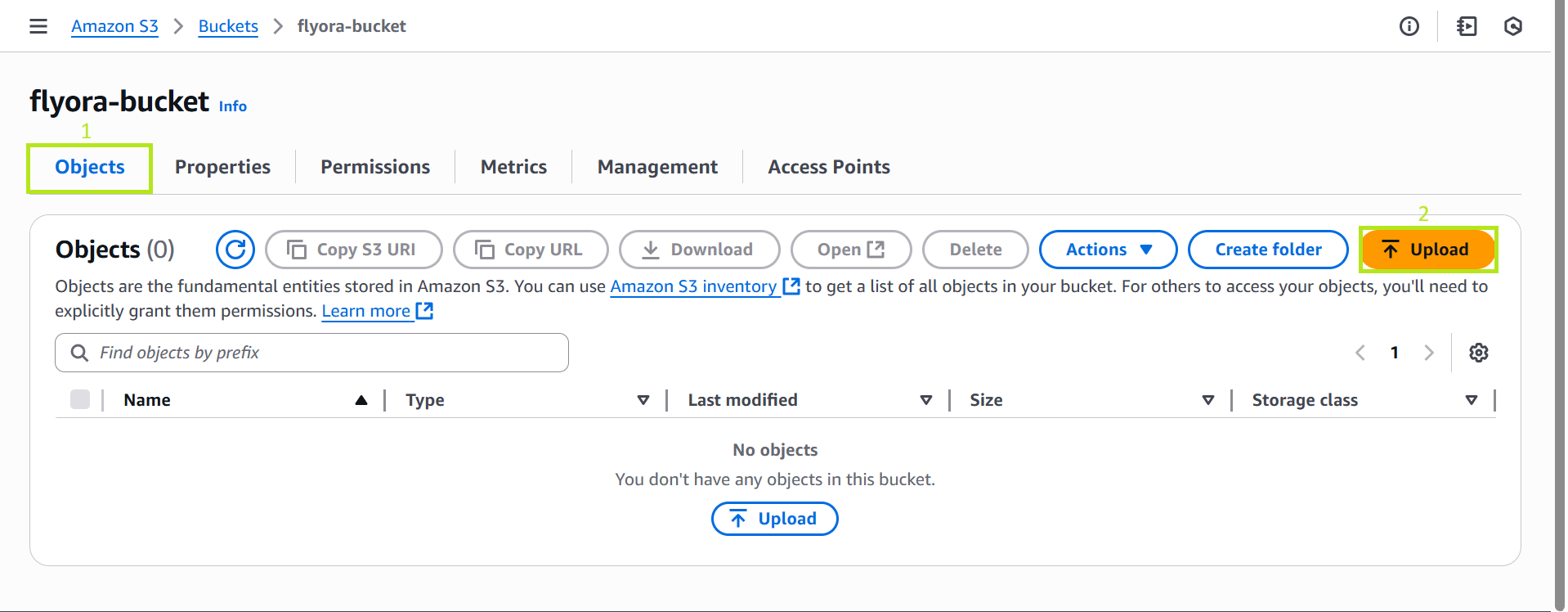Viewport: 1568px width, 612px height.
Task: Go to next page arrow
Action: (1429, 353)
